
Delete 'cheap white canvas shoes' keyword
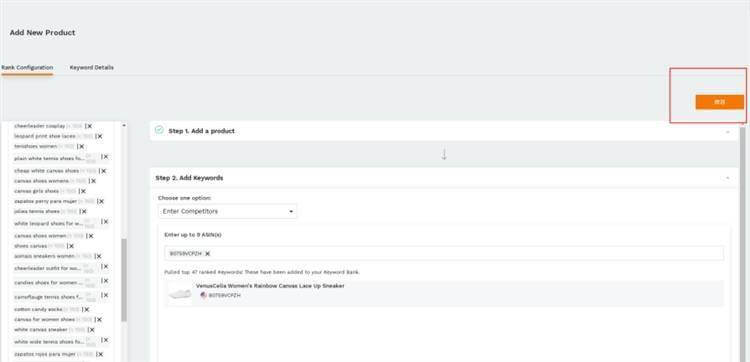[103, 171]
